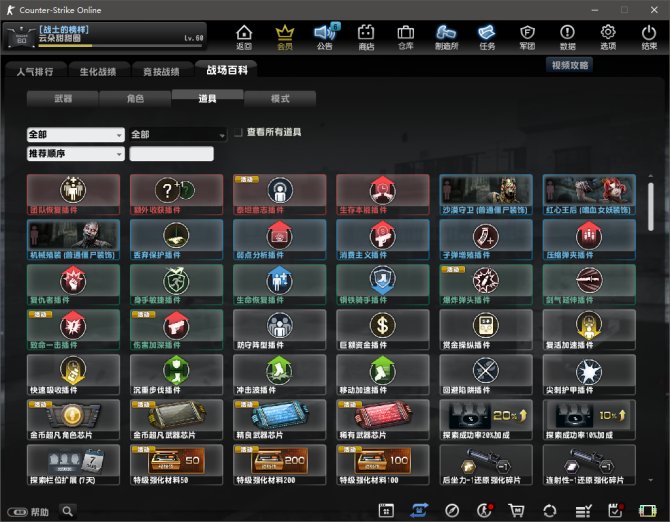Select the 复仇者插件 item
The height and width of the screenshot is (522, 670).
coord(73,284)
